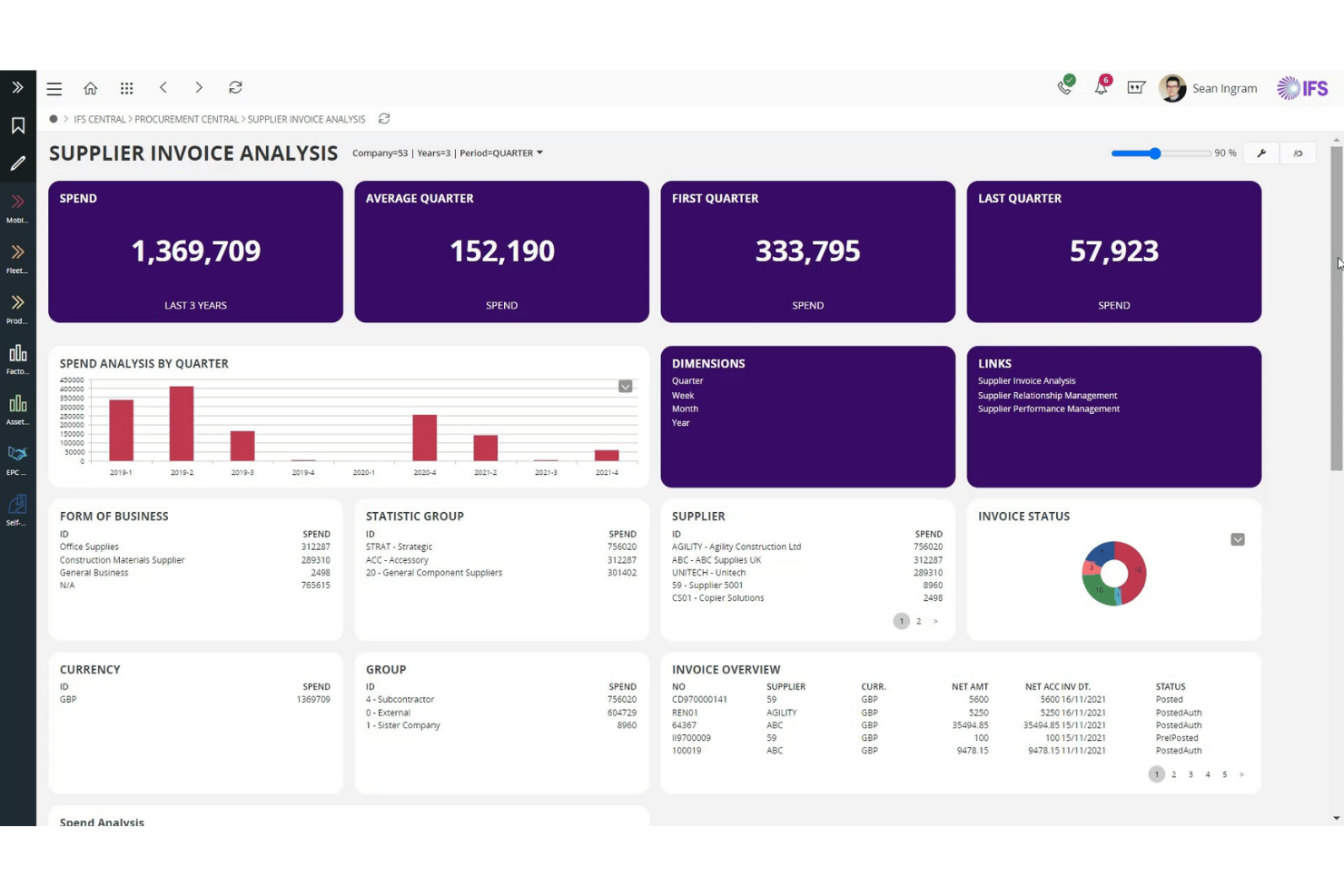This screenshot has height=896, width=1344.
Task: Open Sean Ingram user profile
Action: [1209, 88]
